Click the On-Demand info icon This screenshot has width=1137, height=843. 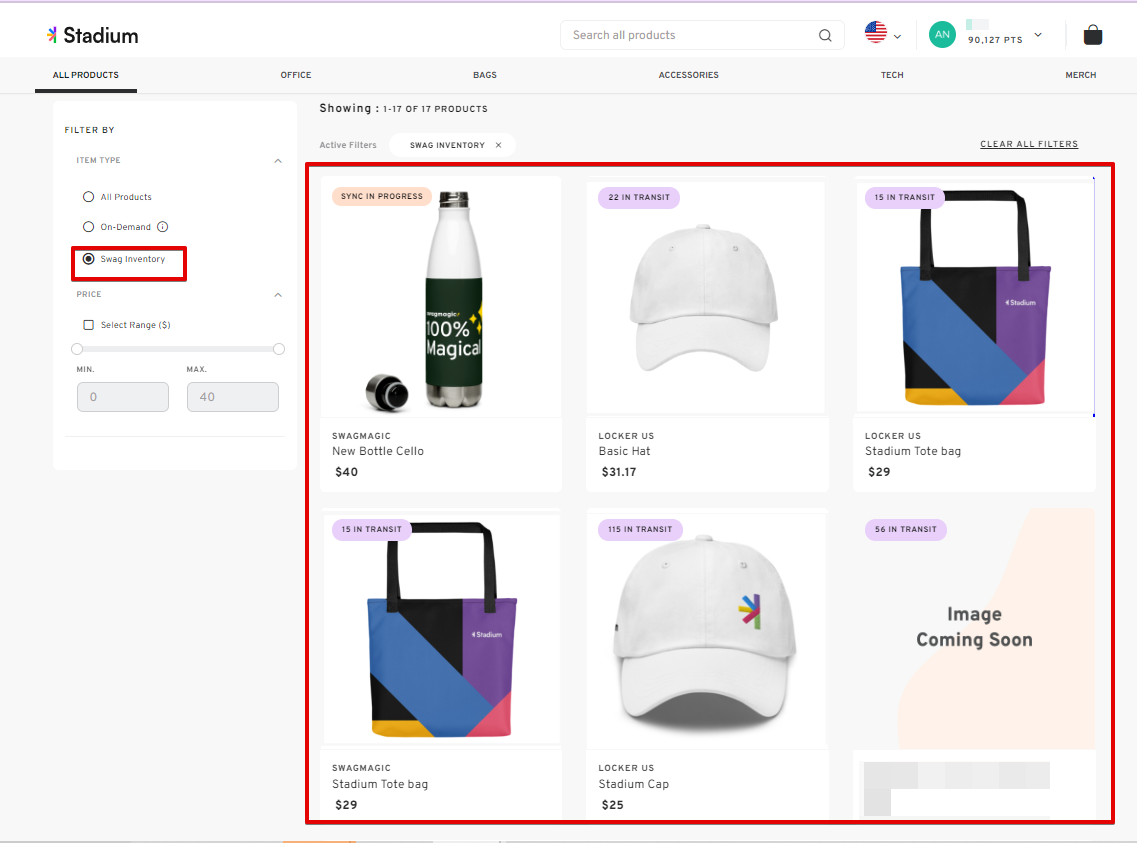point(162,227)
